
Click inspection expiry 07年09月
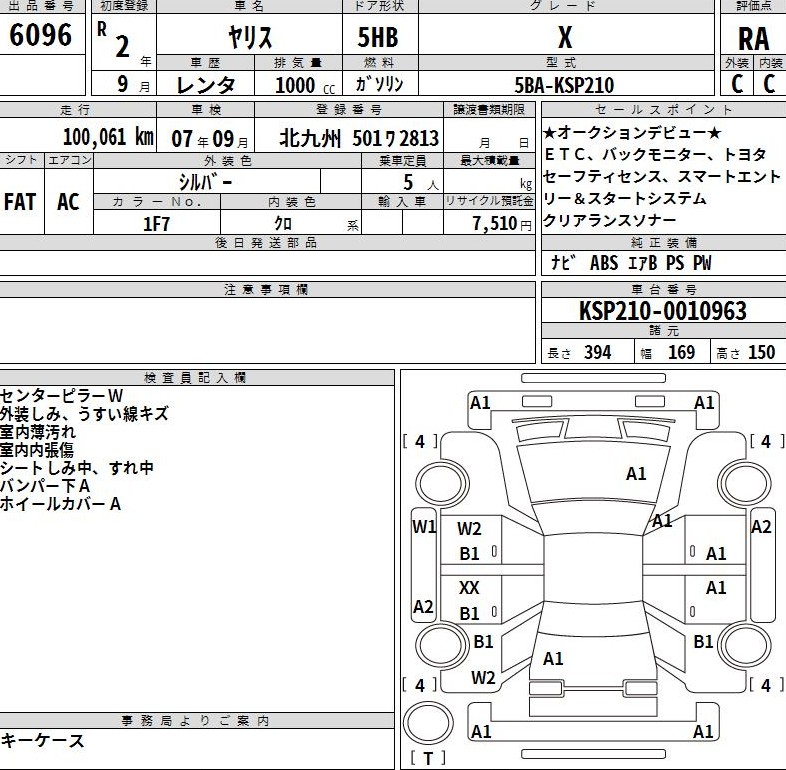(x=209, y=138)
